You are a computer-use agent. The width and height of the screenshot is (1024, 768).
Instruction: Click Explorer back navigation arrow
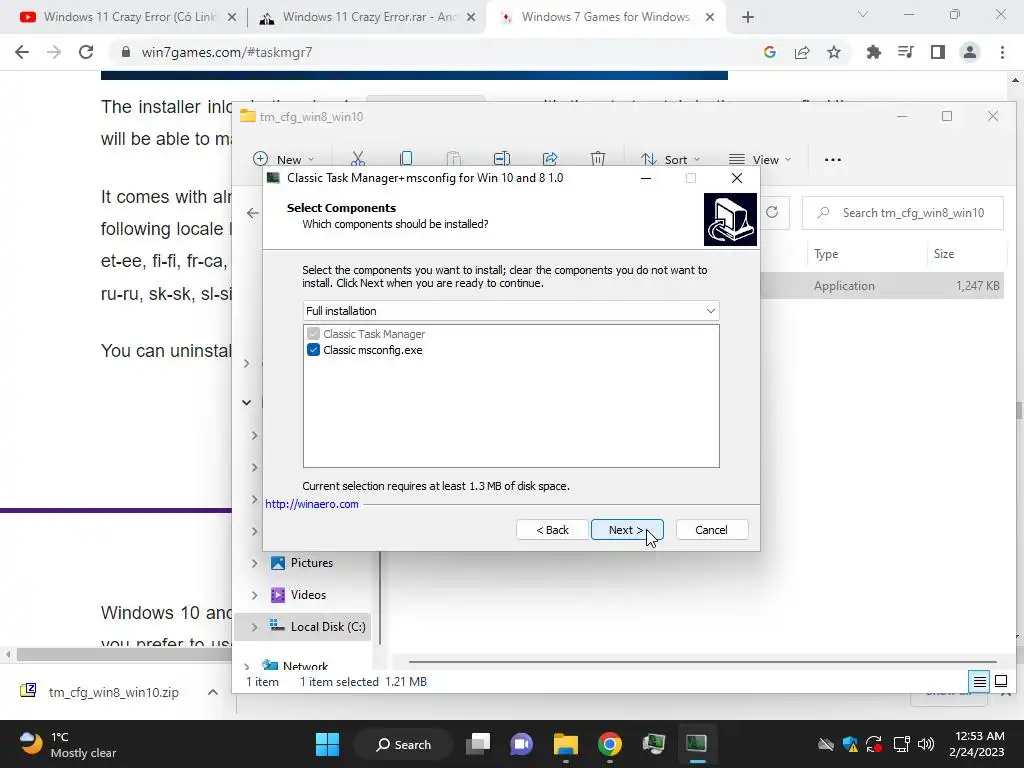(x=253, y=213)
